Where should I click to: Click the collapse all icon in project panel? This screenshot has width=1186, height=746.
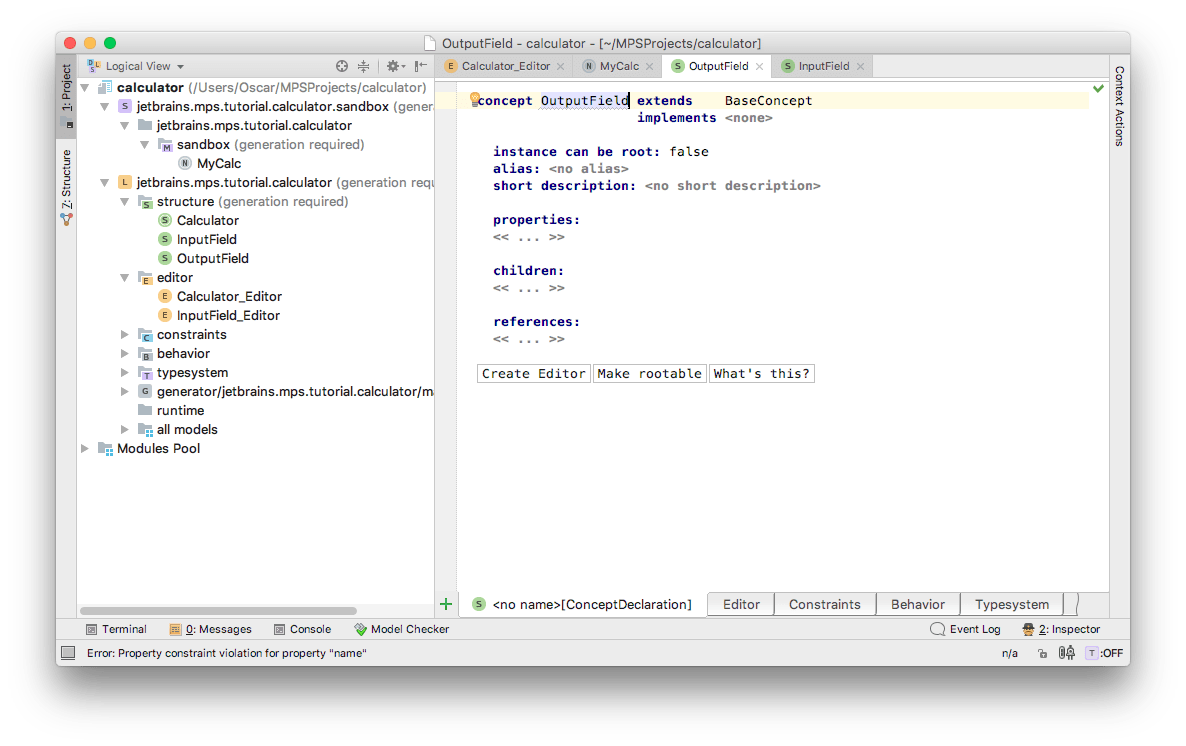point(364,66)
